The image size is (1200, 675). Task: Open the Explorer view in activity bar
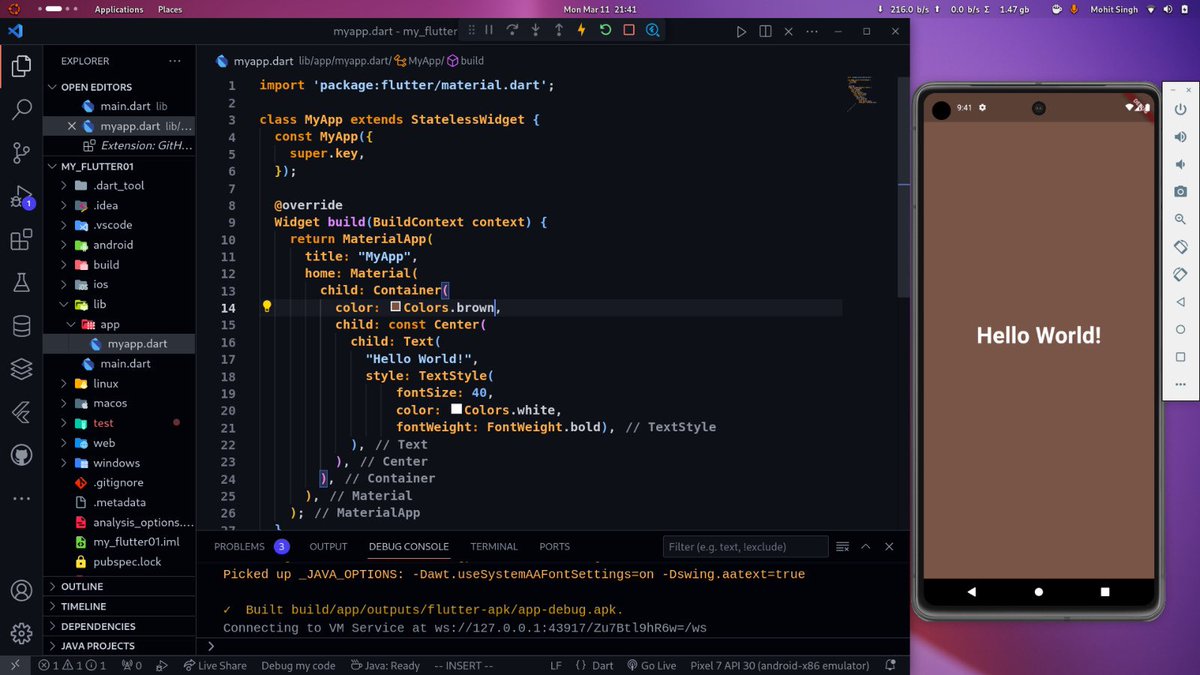[21, 67]
